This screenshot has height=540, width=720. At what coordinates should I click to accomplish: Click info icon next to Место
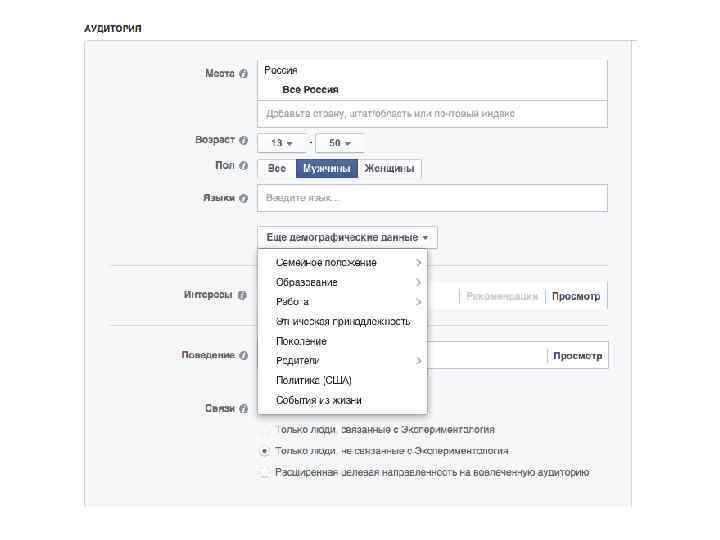pos(244,74)
